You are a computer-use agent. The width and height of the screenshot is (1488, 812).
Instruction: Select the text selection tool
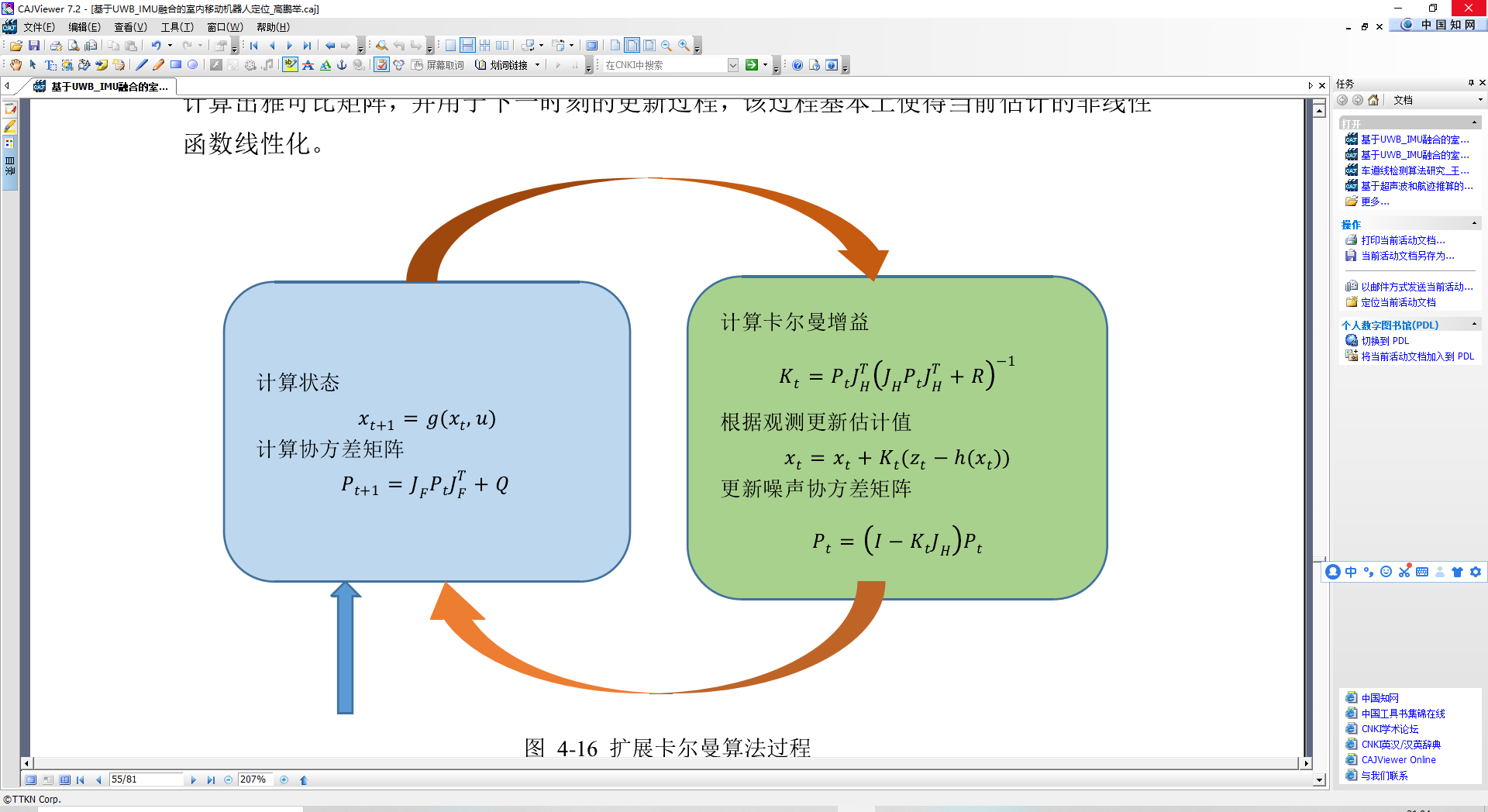point(49,64)
